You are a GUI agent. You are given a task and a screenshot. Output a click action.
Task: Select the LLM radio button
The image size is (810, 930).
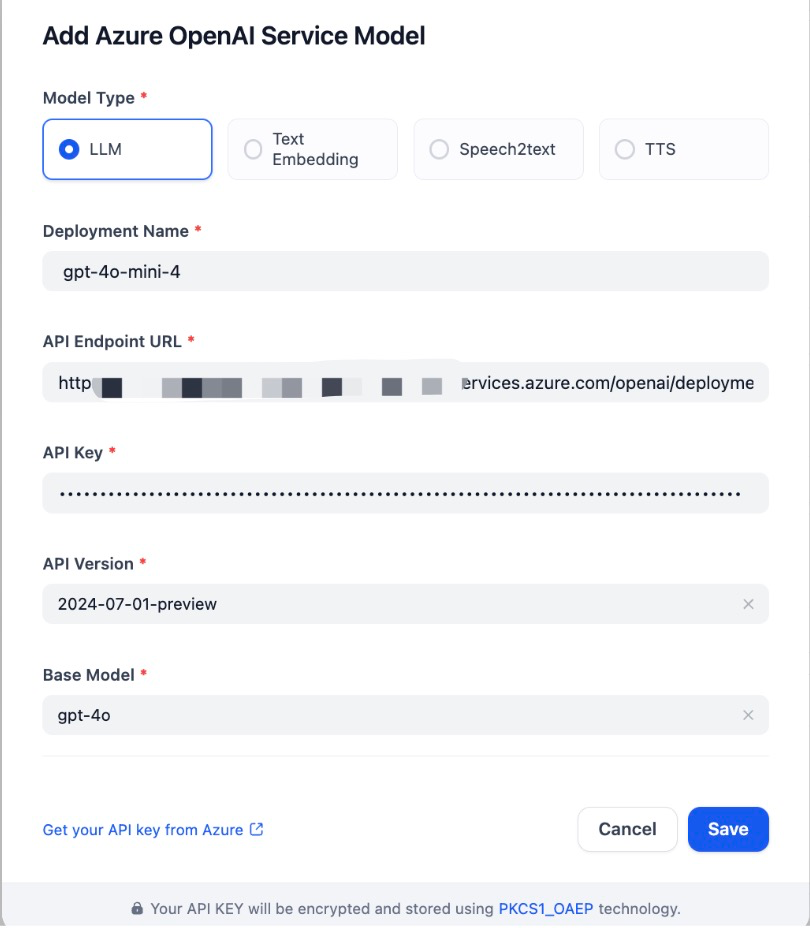[x=69, y=149]
